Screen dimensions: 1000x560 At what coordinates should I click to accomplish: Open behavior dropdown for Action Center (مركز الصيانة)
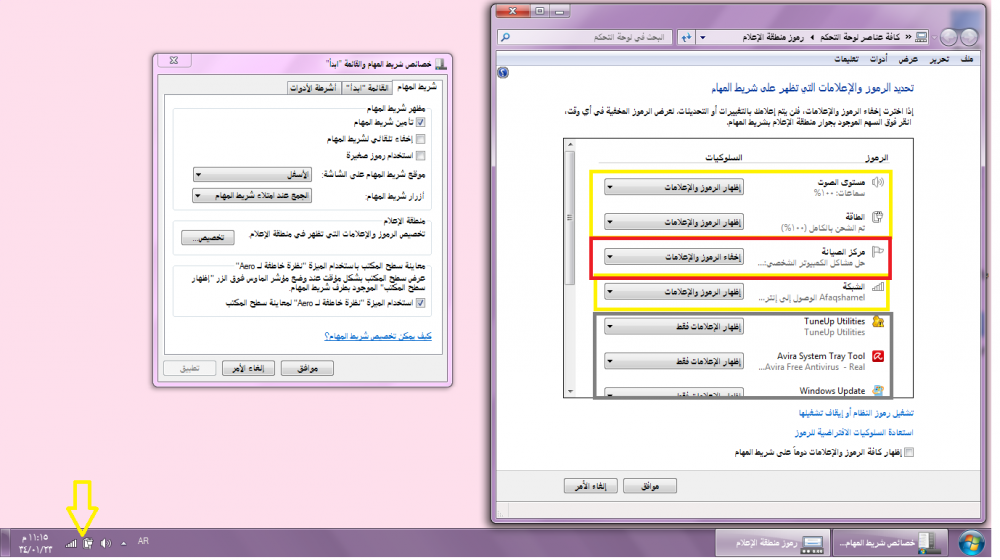675,257
